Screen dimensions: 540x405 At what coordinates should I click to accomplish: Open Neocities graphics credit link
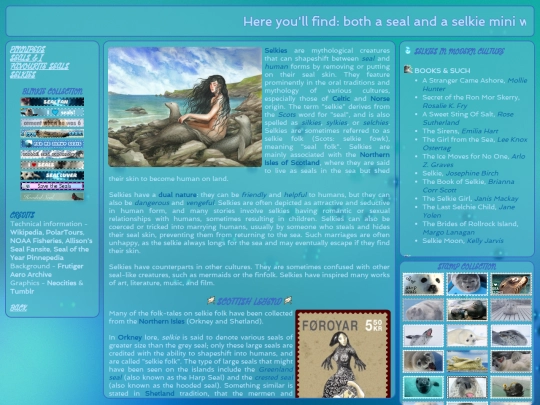pos(62,283)
